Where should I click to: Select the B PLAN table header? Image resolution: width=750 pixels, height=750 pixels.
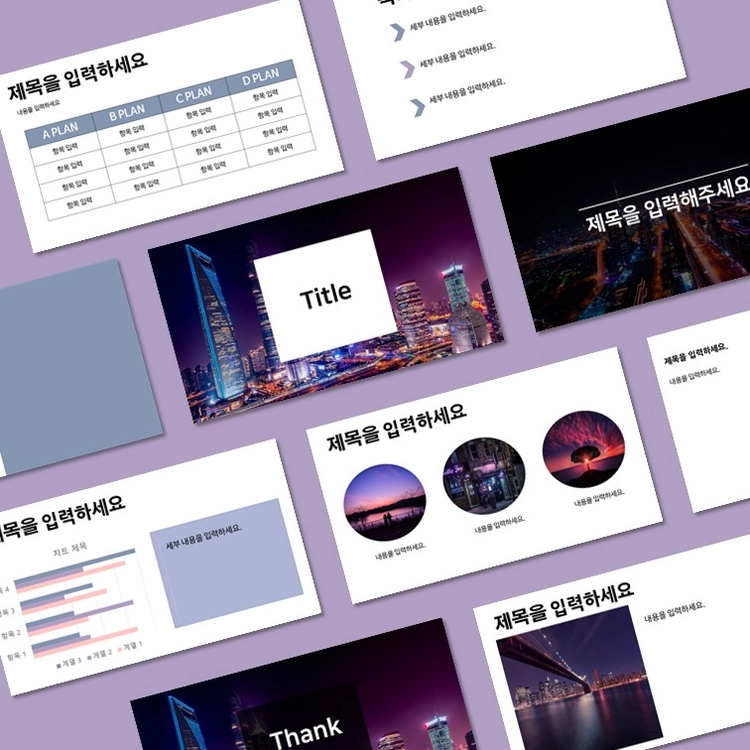[127, 113]
